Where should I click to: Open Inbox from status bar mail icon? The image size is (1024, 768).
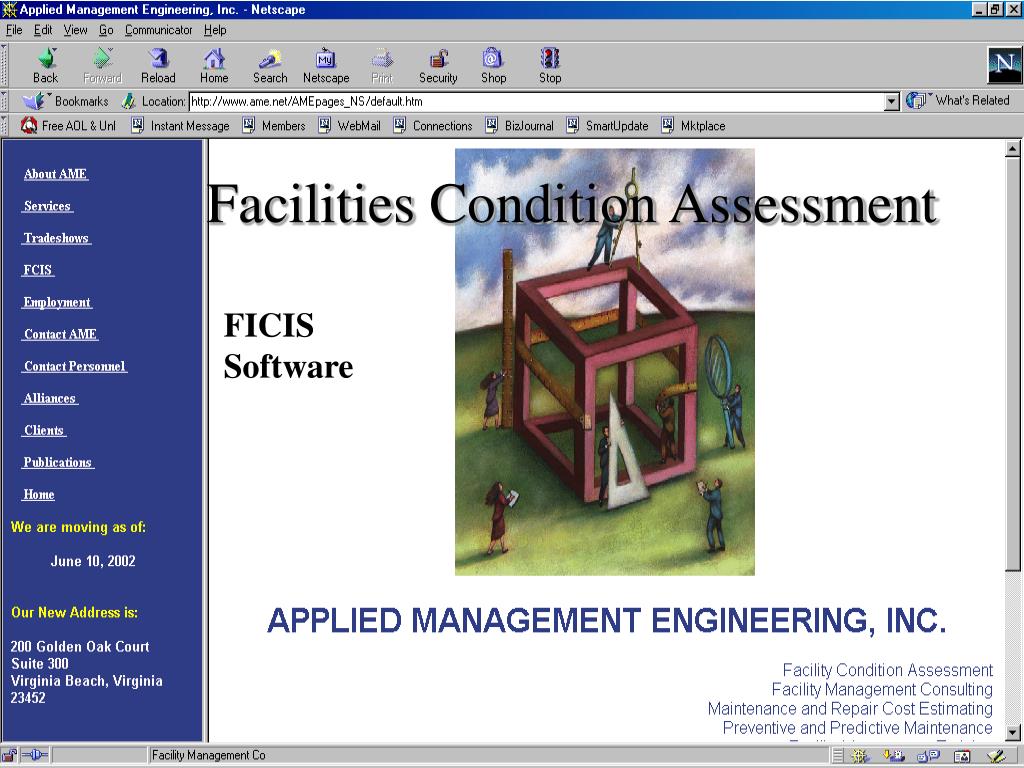893,756
